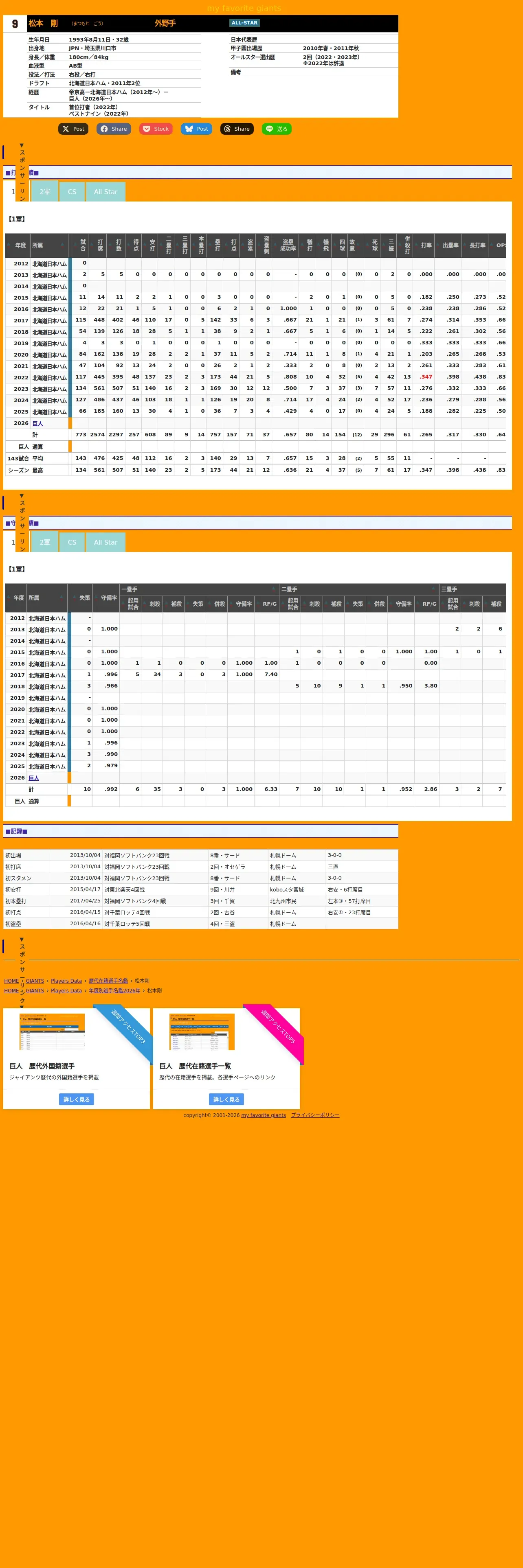This screenshot has width=523, height=1568.
Task: Click the player name 松本 剛 in the header
Action: click(43, 23)
